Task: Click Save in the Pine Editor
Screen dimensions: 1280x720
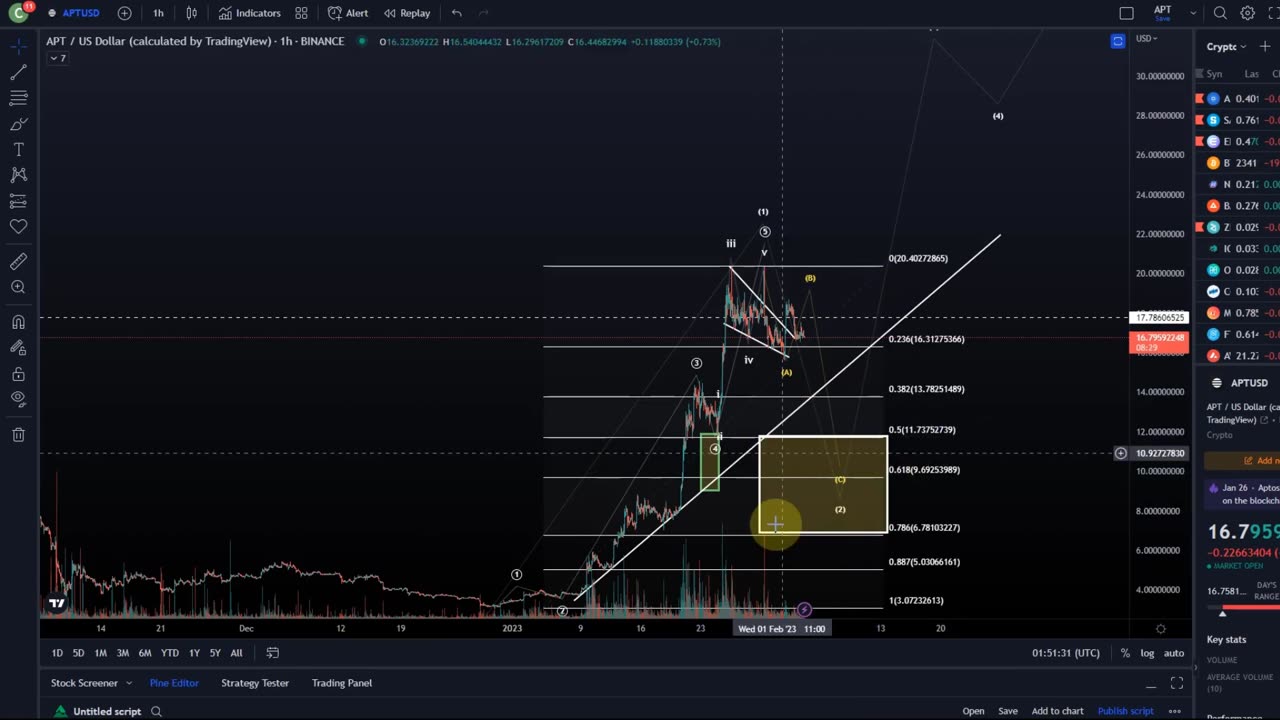Action: pos(1008,711)
